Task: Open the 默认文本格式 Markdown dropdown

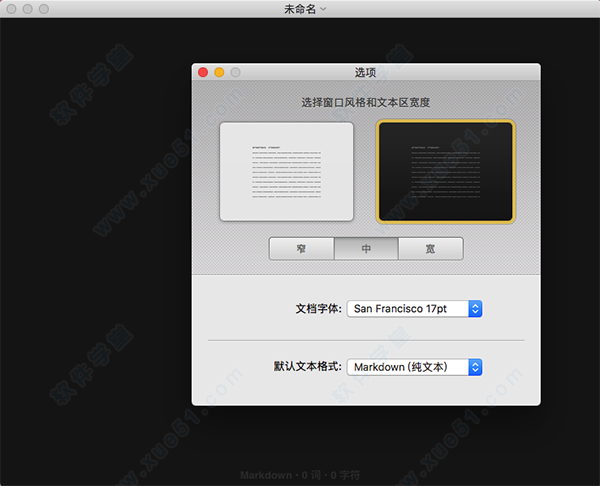Action: pyautogui.click(x=415, y=367)
